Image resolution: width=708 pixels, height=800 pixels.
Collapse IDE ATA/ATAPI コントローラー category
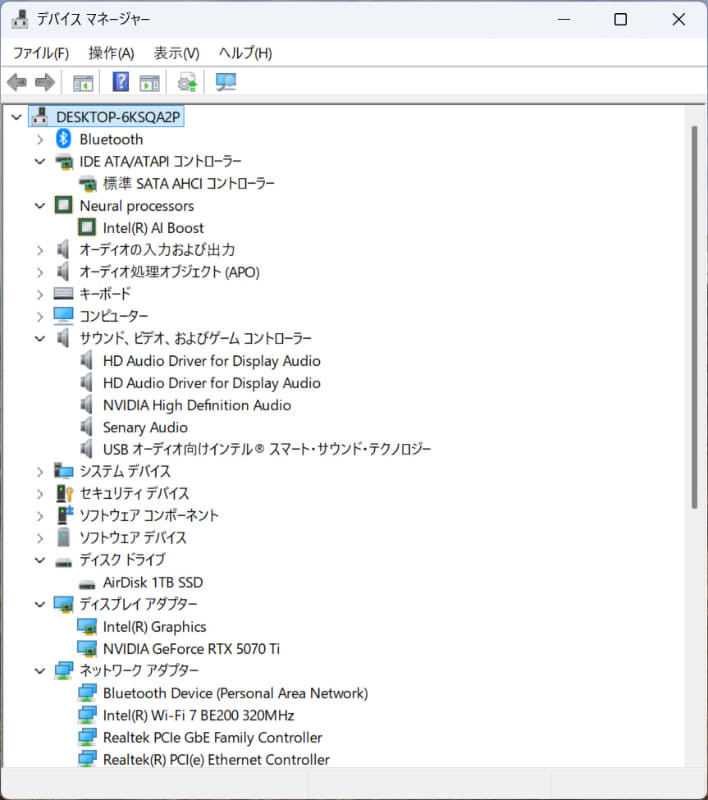pyautogui.click(x=40, y=162)
